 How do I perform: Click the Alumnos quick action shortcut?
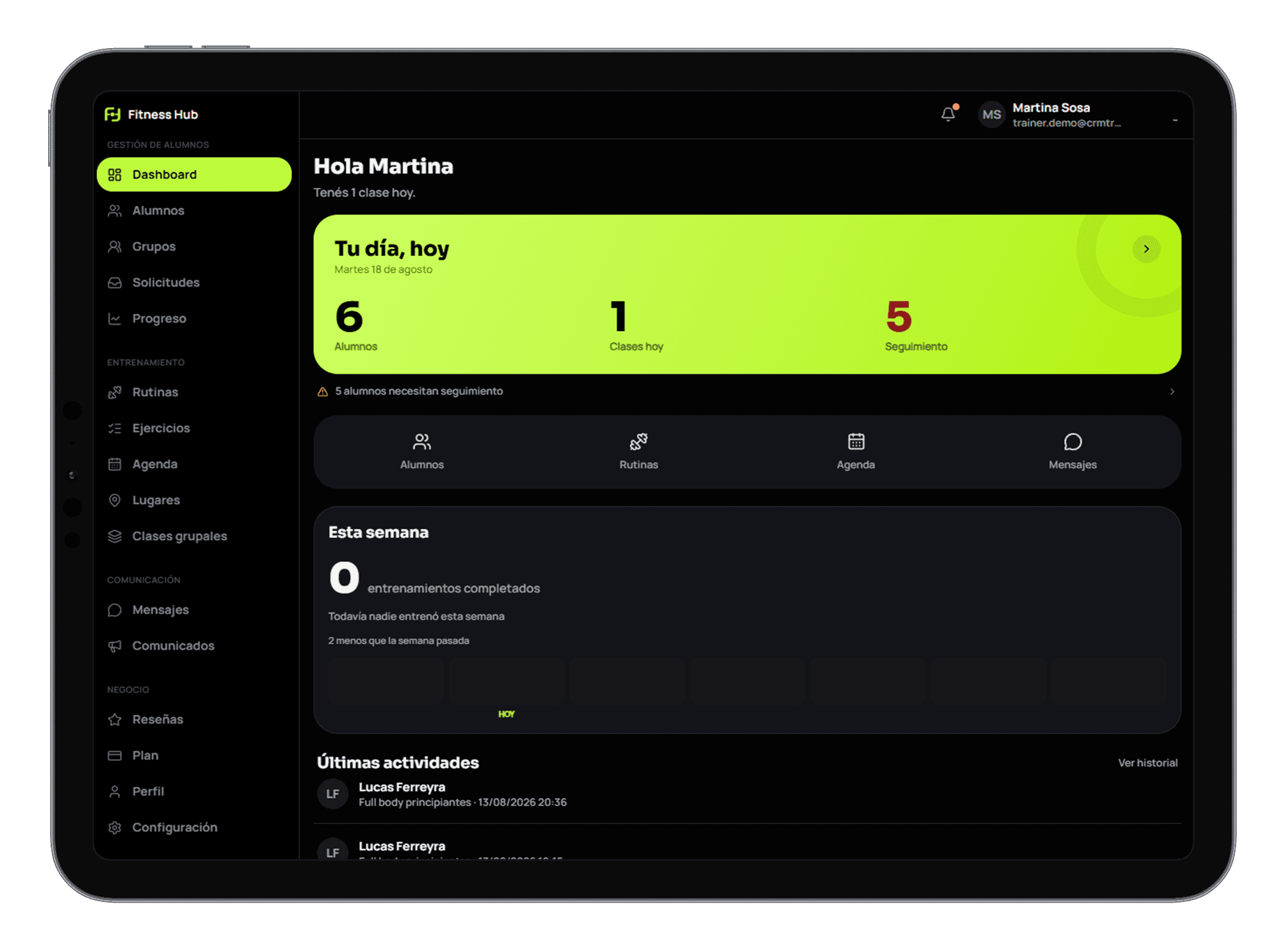coord(422,452)
